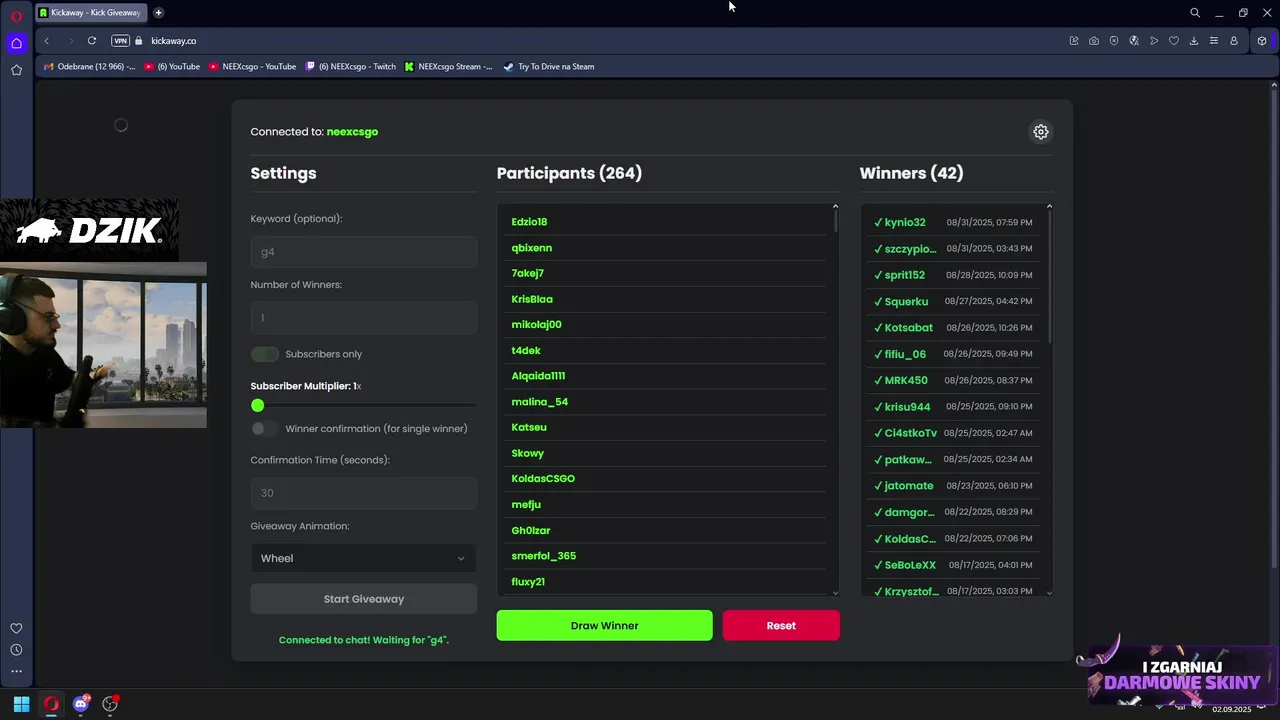Click the Keyword input field

coord(364,252)
